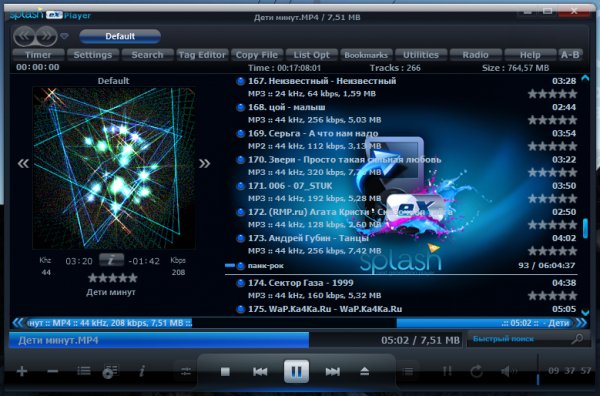Click the blue dot beside панк-рок group
The height and width of the screenshot is (396, 600).
tap(240, 266)
